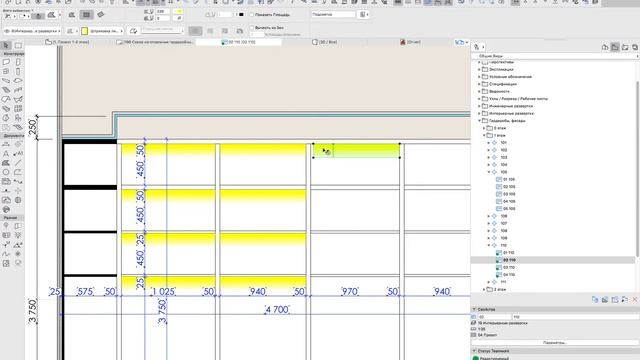Choose the polygonal fill geometry method icon
This screenshot has width=640, height=360.
(72, 15)
